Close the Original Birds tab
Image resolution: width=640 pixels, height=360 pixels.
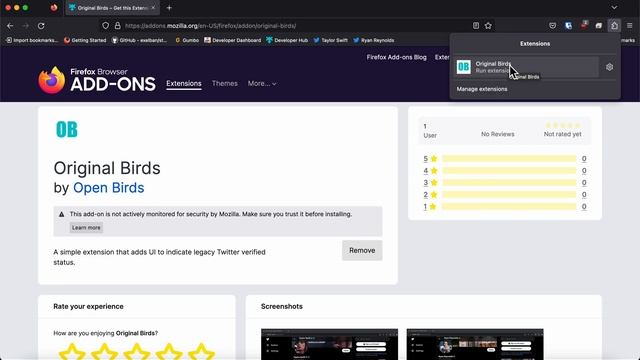pos(153,7)
